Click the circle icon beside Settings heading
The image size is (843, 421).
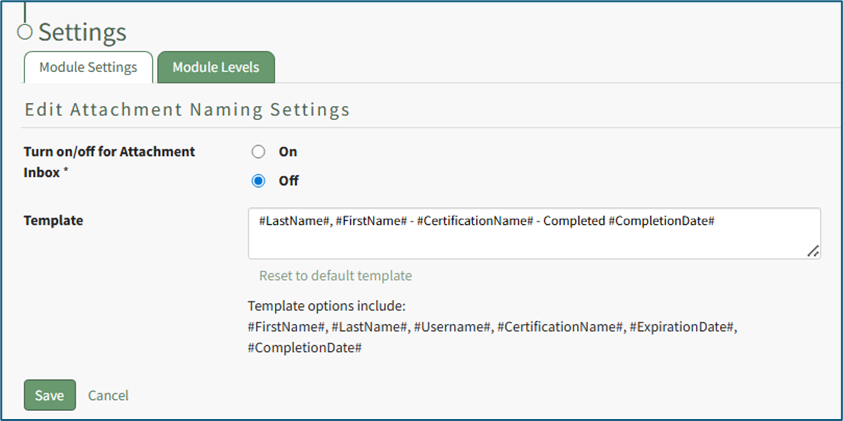(25, 32)
